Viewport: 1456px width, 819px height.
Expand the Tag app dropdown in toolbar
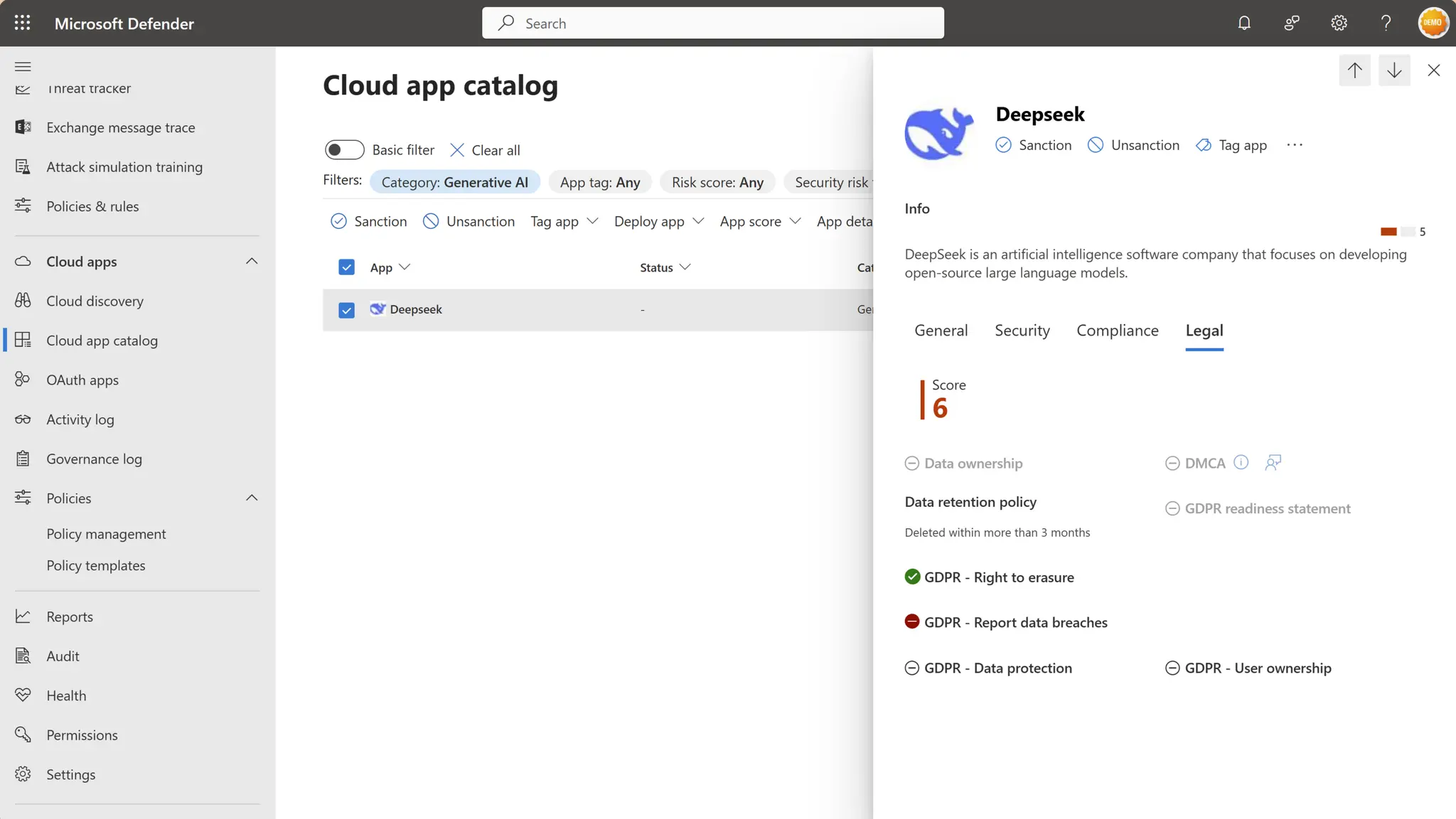(x=564, y=222)
